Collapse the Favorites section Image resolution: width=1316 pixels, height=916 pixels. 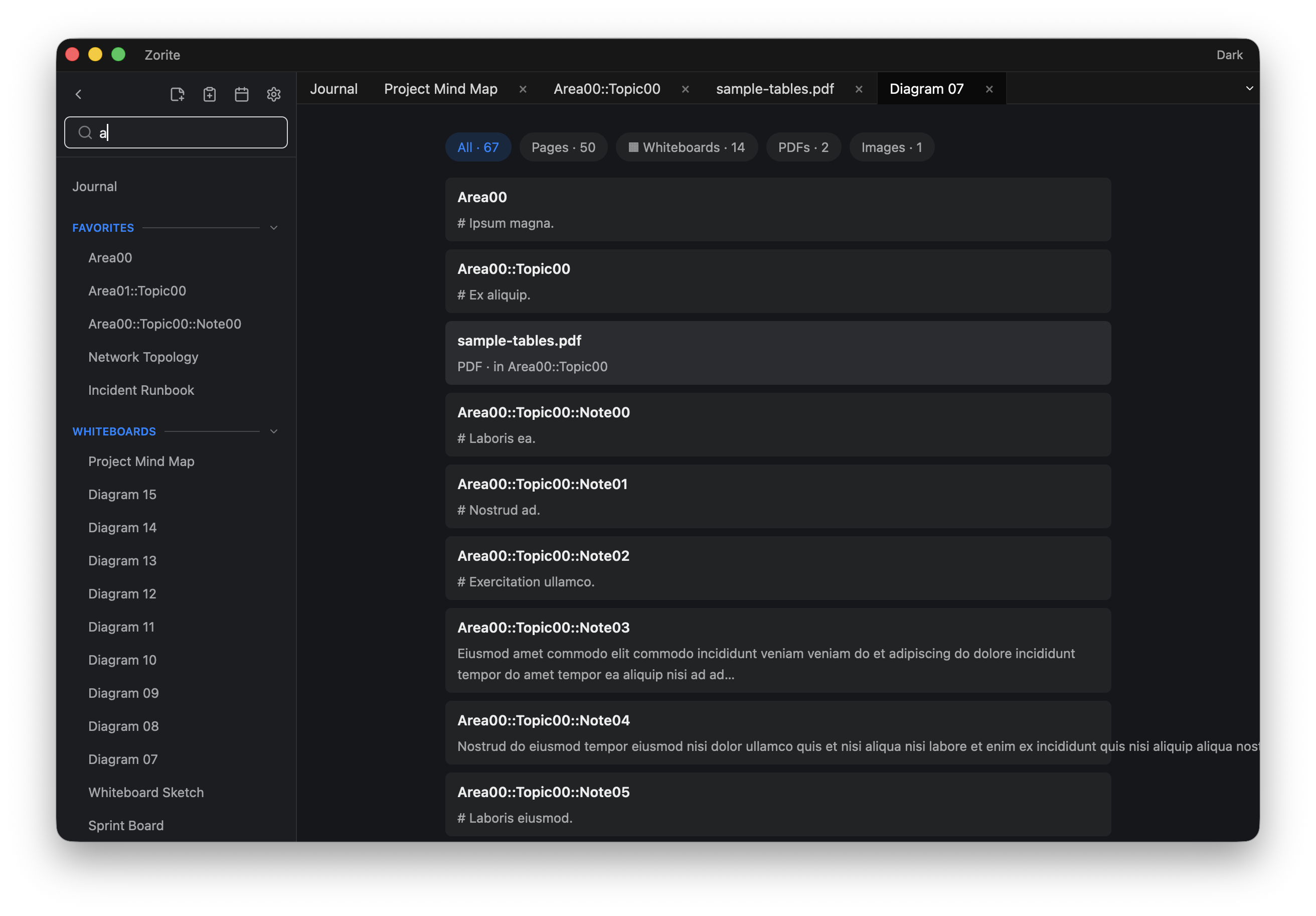pos(273,228)
